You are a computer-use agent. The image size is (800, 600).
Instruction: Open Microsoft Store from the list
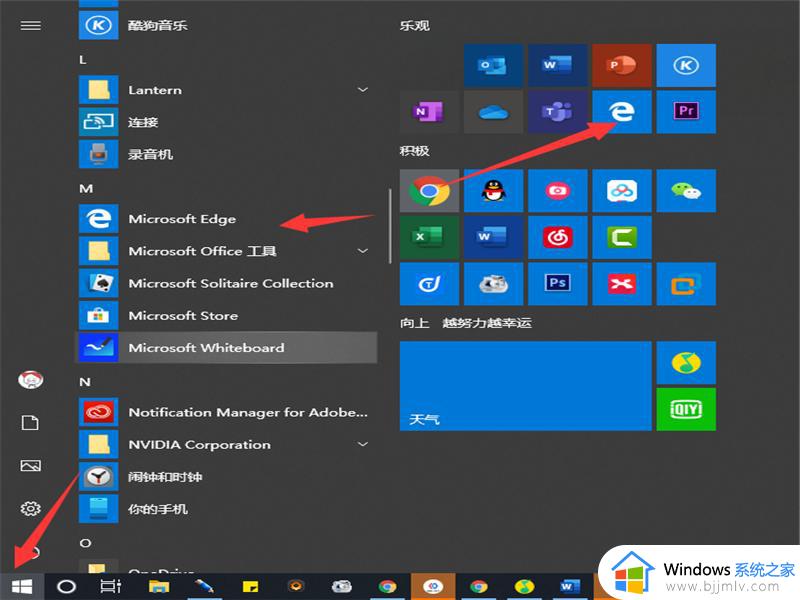(227, 315)
